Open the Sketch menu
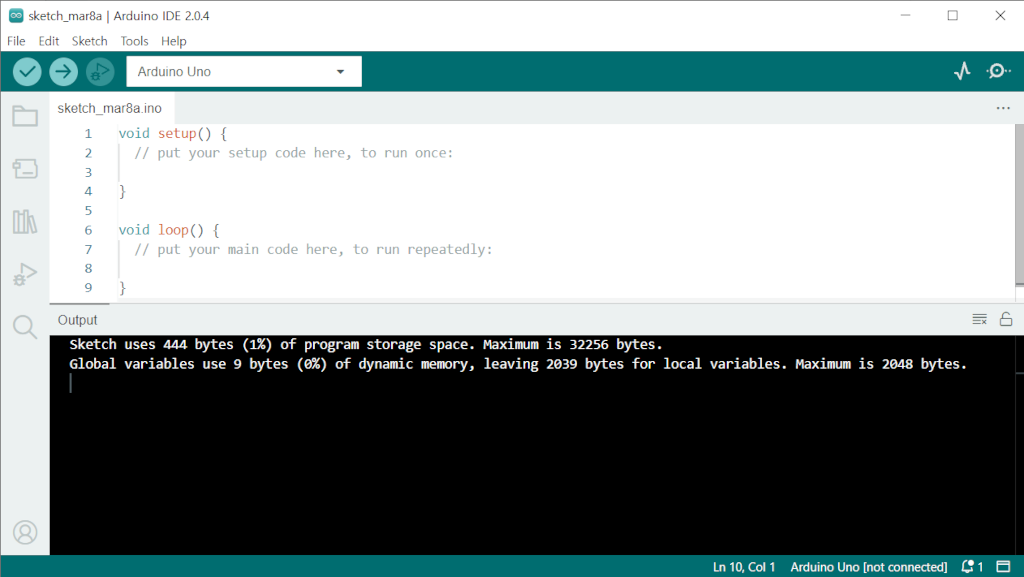Image resolution: width=1024 pixels, height=577 pixels. tap(89, 41)
